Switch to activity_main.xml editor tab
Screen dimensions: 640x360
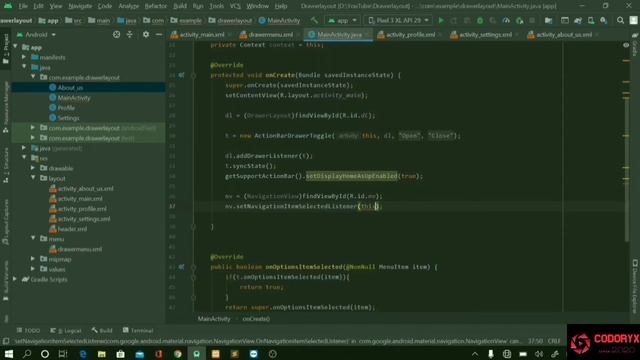(x=202, y=35)
